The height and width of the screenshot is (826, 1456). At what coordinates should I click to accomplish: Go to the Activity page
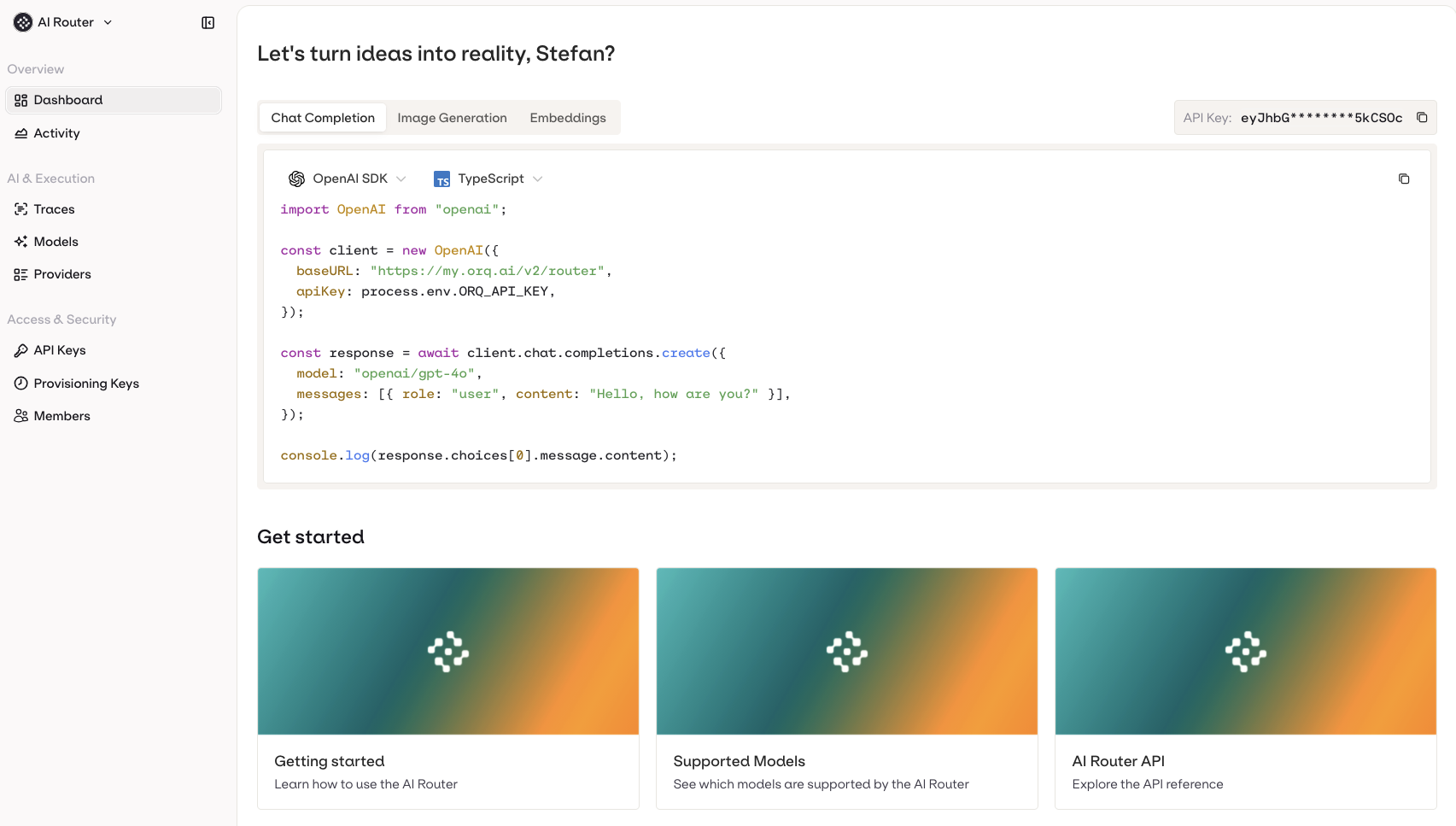pos(114,133)
